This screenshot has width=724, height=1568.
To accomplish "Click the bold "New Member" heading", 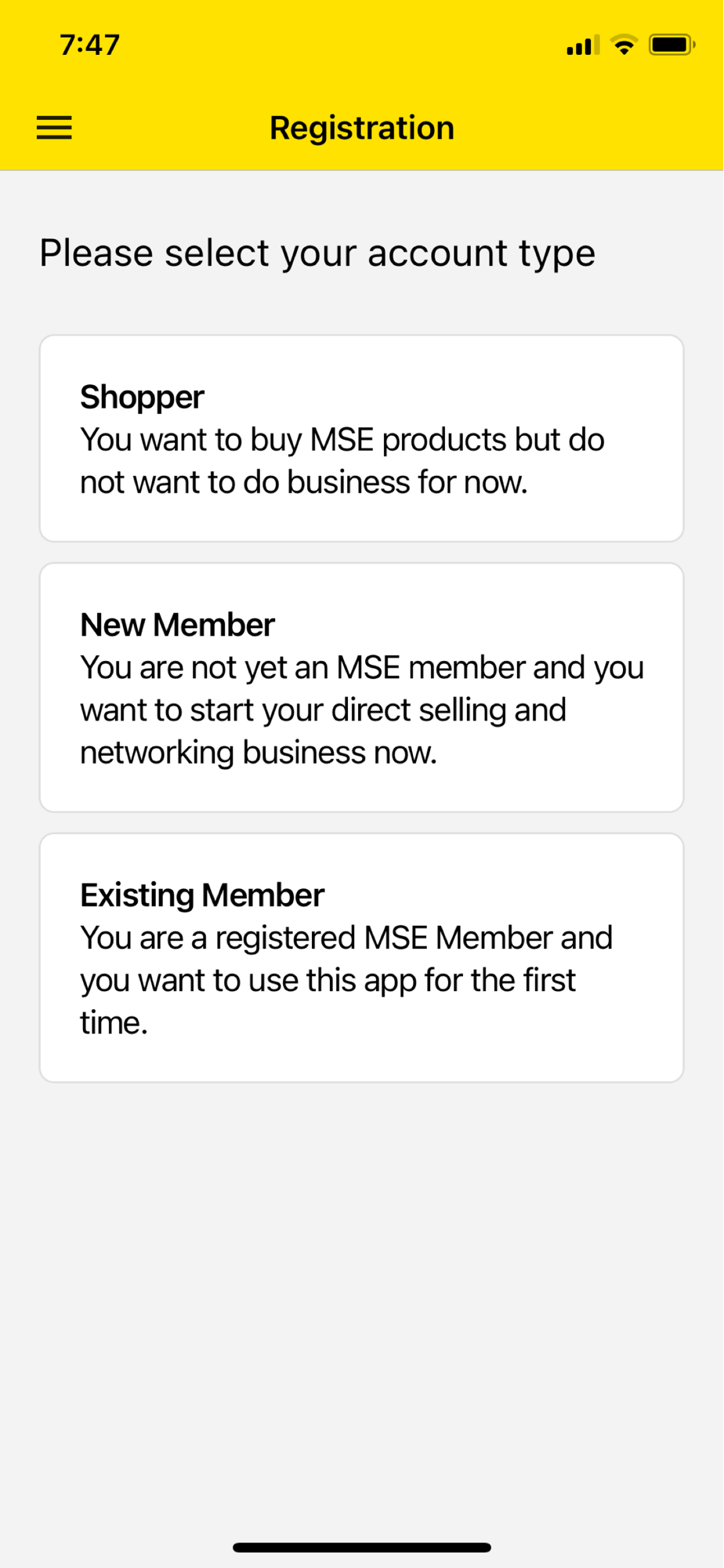I will pos(177,625).
